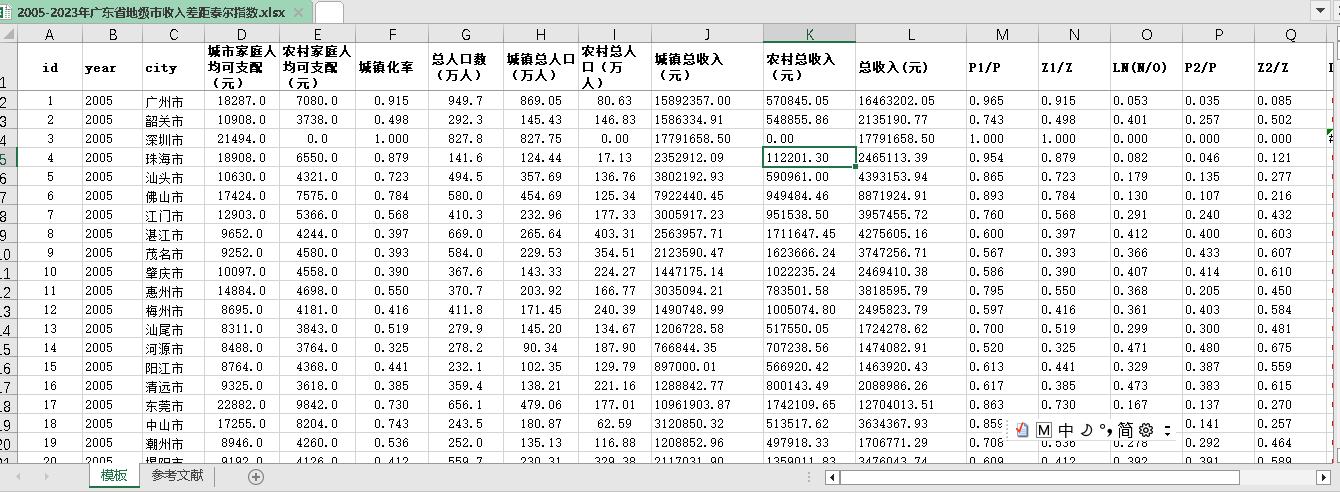
Task: Toggle IME half/full width moon icon
Action: (1086, 430)
